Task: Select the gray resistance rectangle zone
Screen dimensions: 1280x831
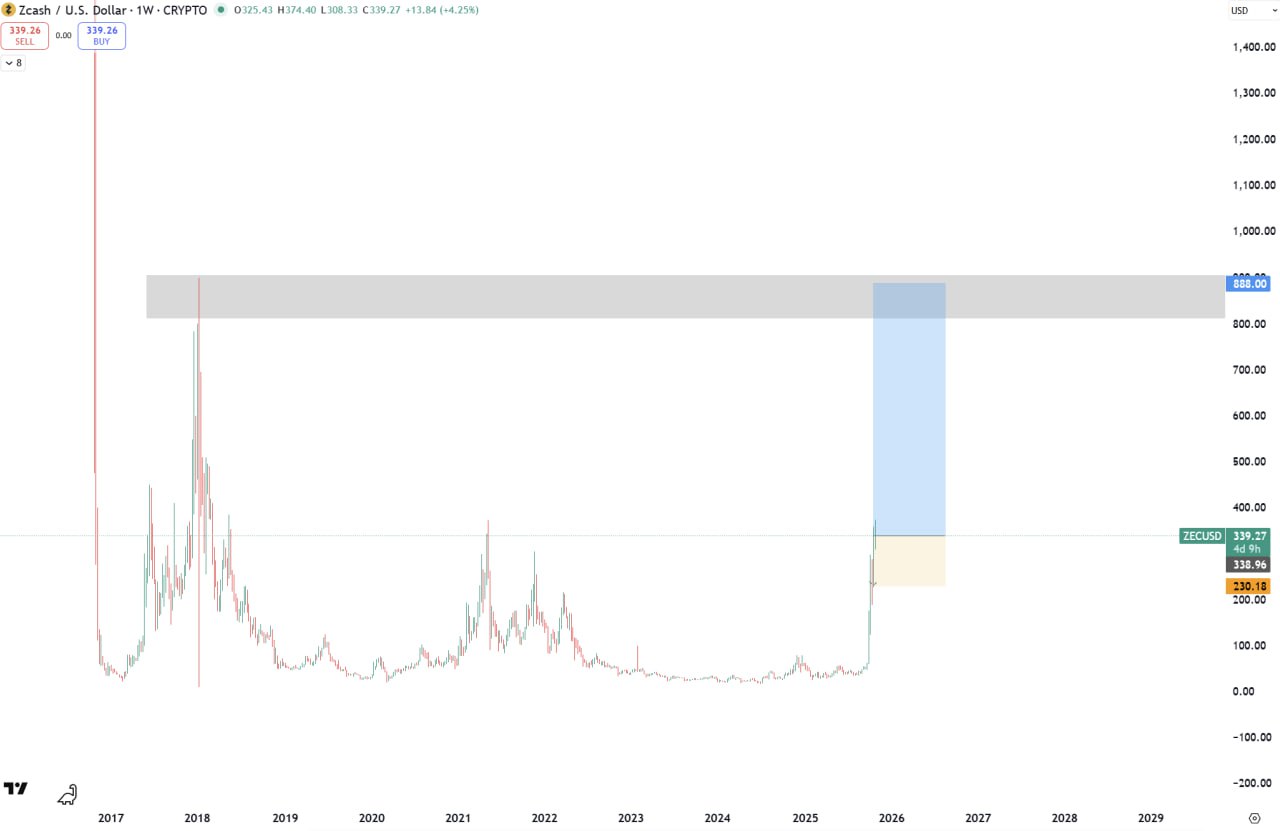Action: click(x=500, y=297)
